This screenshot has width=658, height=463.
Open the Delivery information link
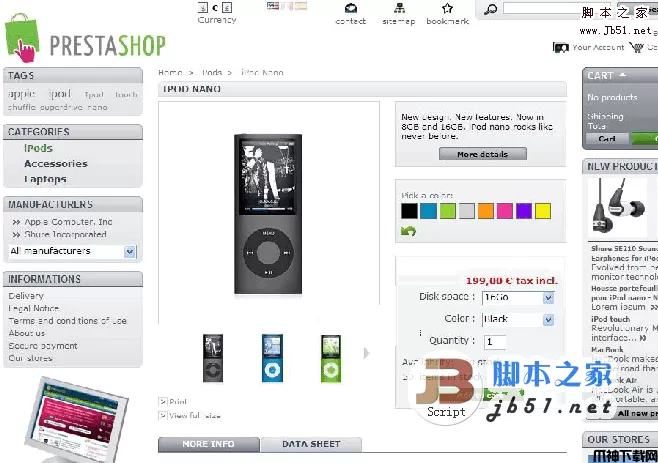pyautogui.click(x=26, y=296)
